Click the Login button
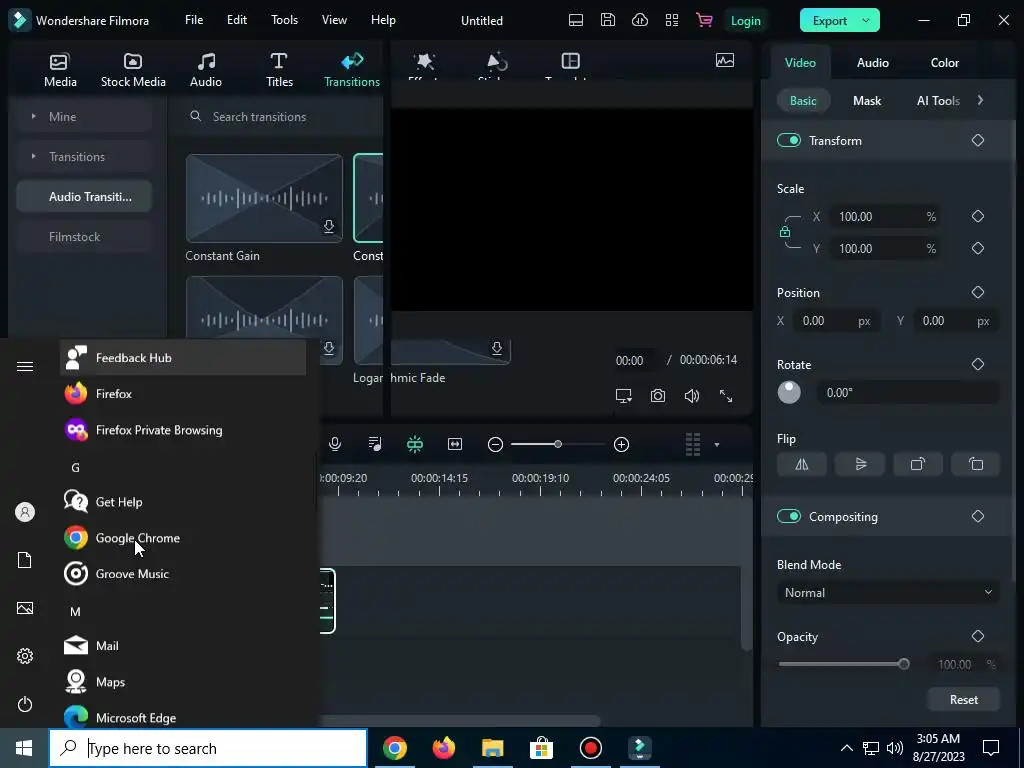The image size is (1024, 768). 745,20
